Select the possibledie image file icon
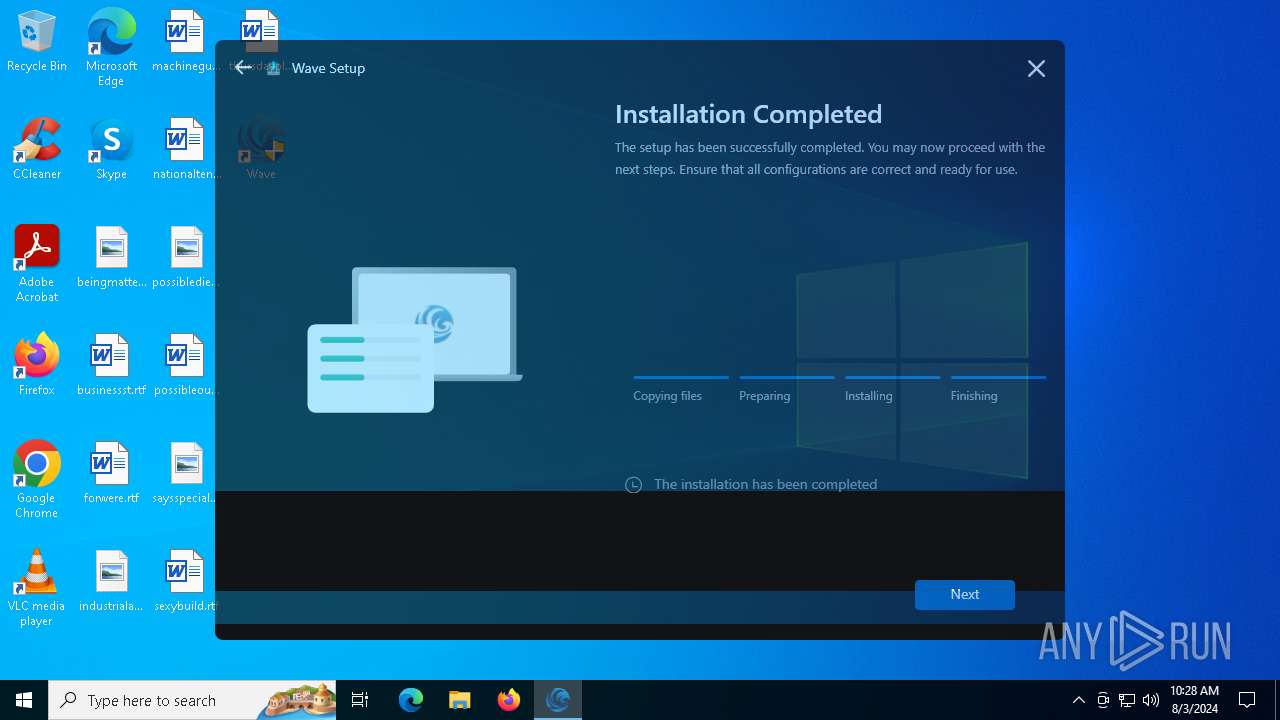This screenshot has width=1280, height=720. coord(185,258)
